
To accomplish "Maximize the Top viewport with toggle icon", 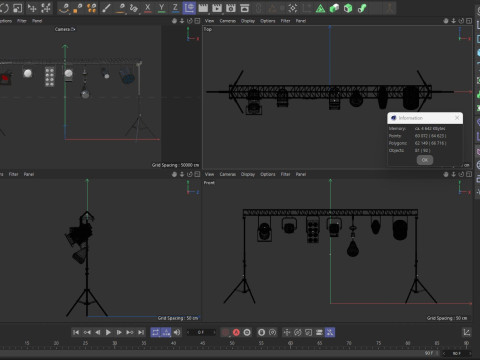I will pyautogui.click(x=469, y=21).
